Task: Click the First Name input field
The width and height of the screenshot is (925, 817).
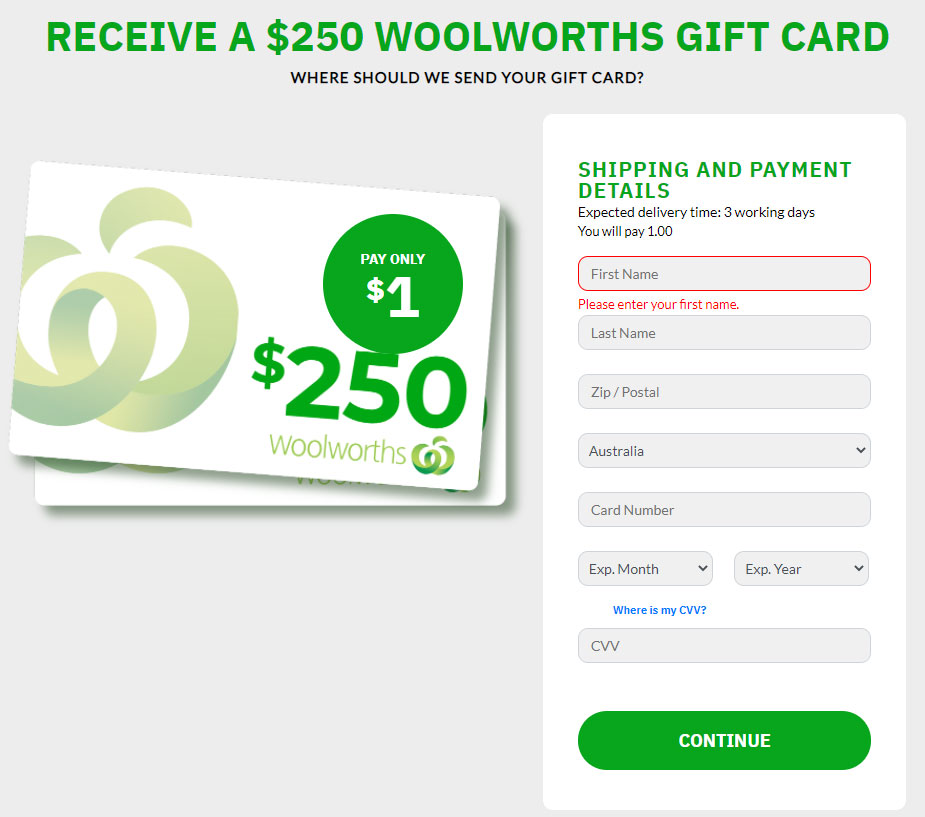Action: pyautogui.click(x=724, y=274)
